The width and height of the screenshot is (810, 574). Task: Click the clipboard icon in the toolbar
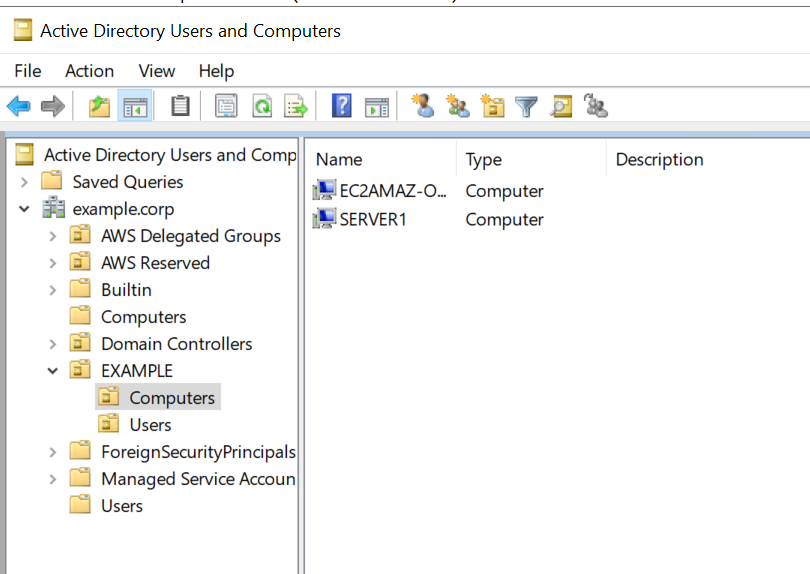pyautogui.click(x=180, y=106)
